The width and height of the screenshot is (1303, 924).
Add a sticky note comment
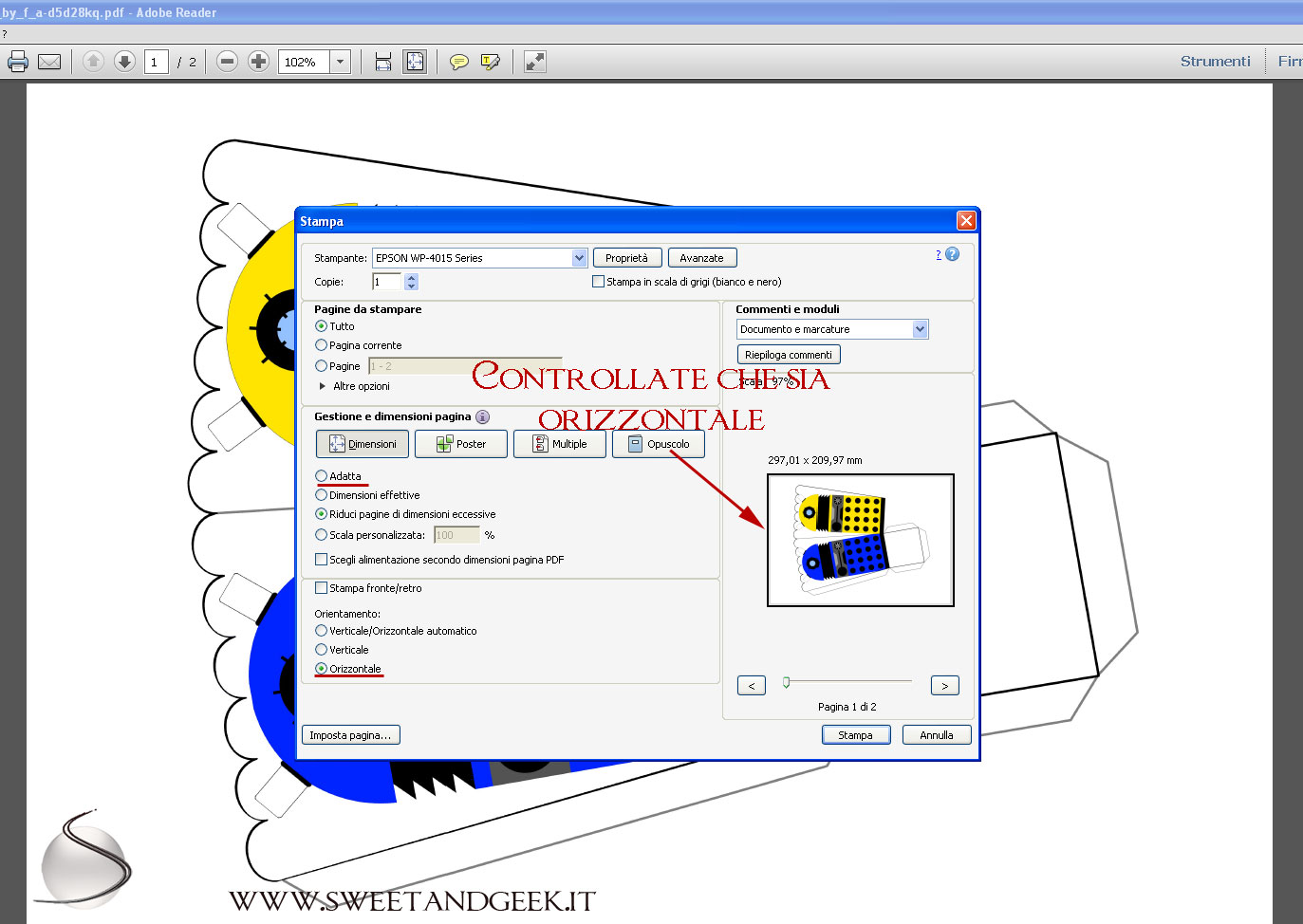[459, 62]
